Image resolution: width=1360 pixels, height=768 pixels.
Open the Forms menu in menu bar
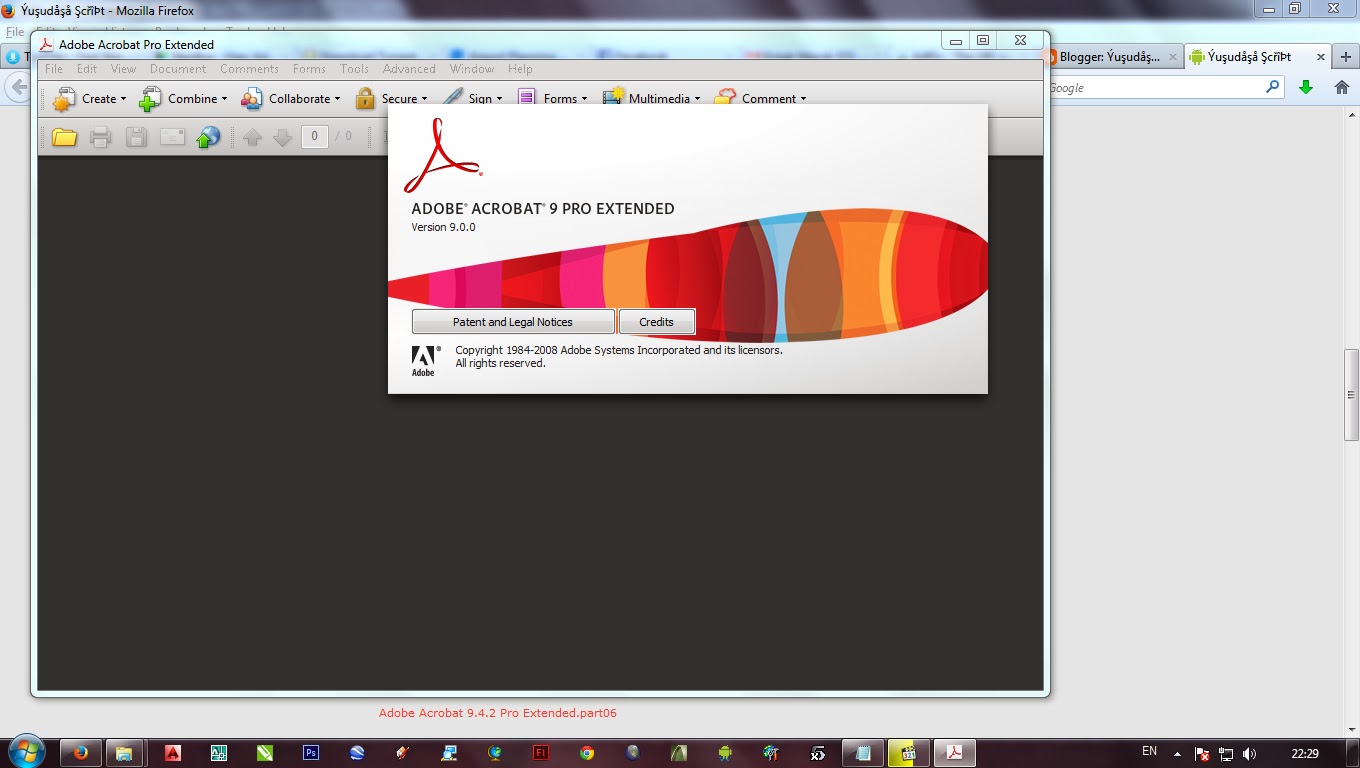point(309,69)
